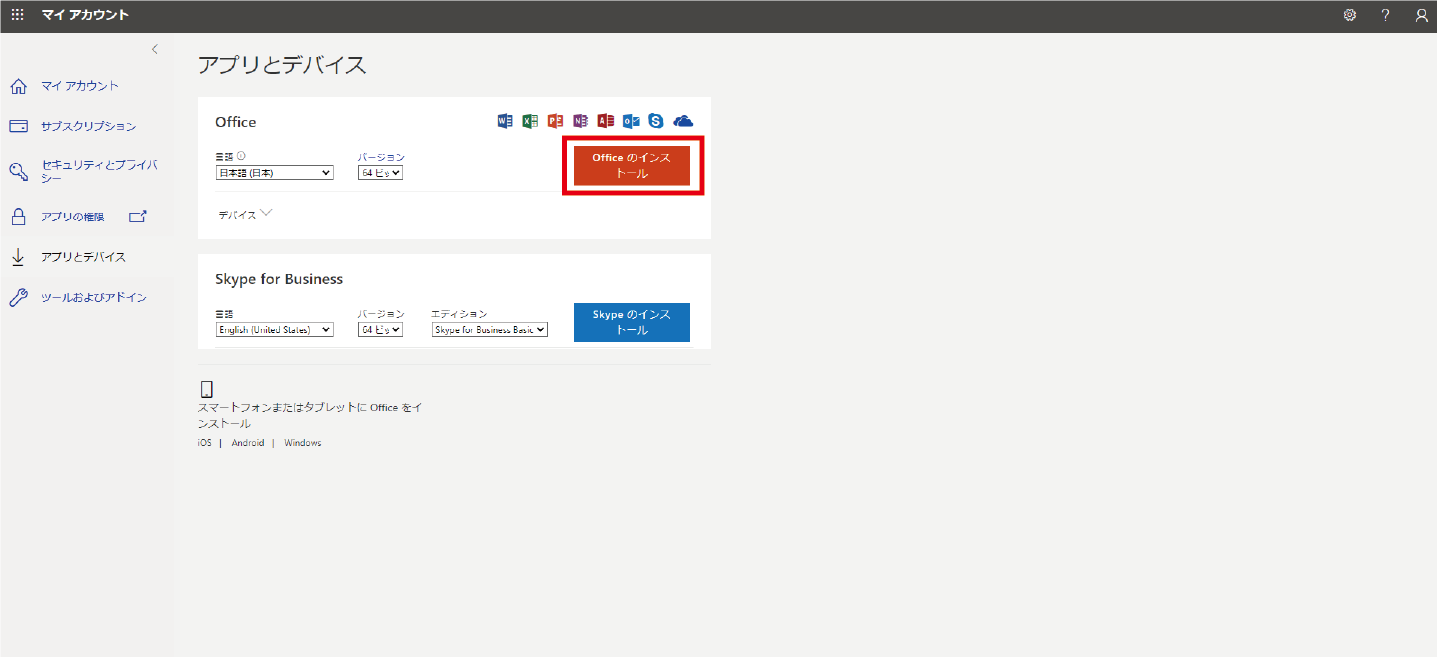Click the key icon for security and privacy

(x=18, y=171)
